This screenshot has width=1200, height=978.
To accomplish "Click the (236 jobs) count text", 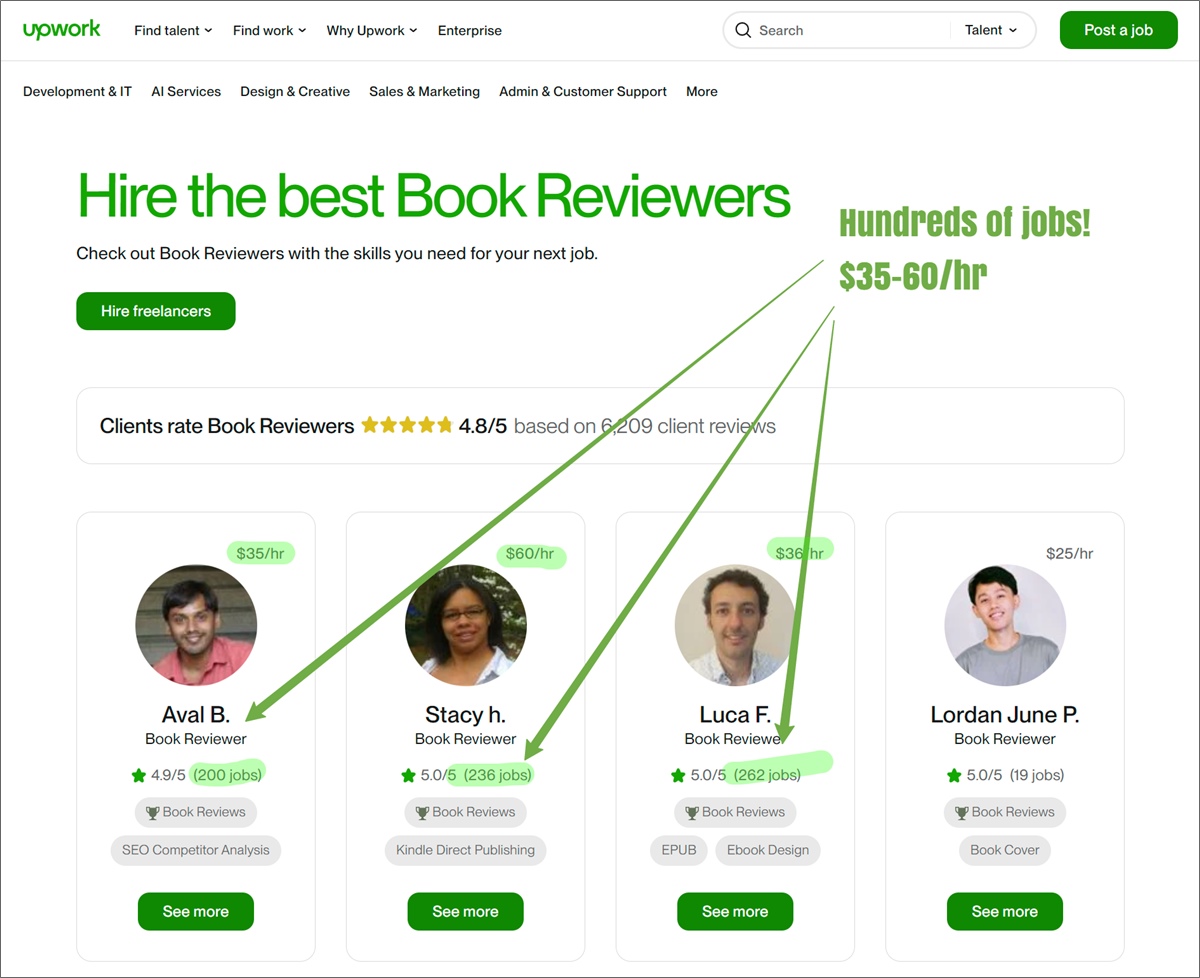I will pos(498,775).
